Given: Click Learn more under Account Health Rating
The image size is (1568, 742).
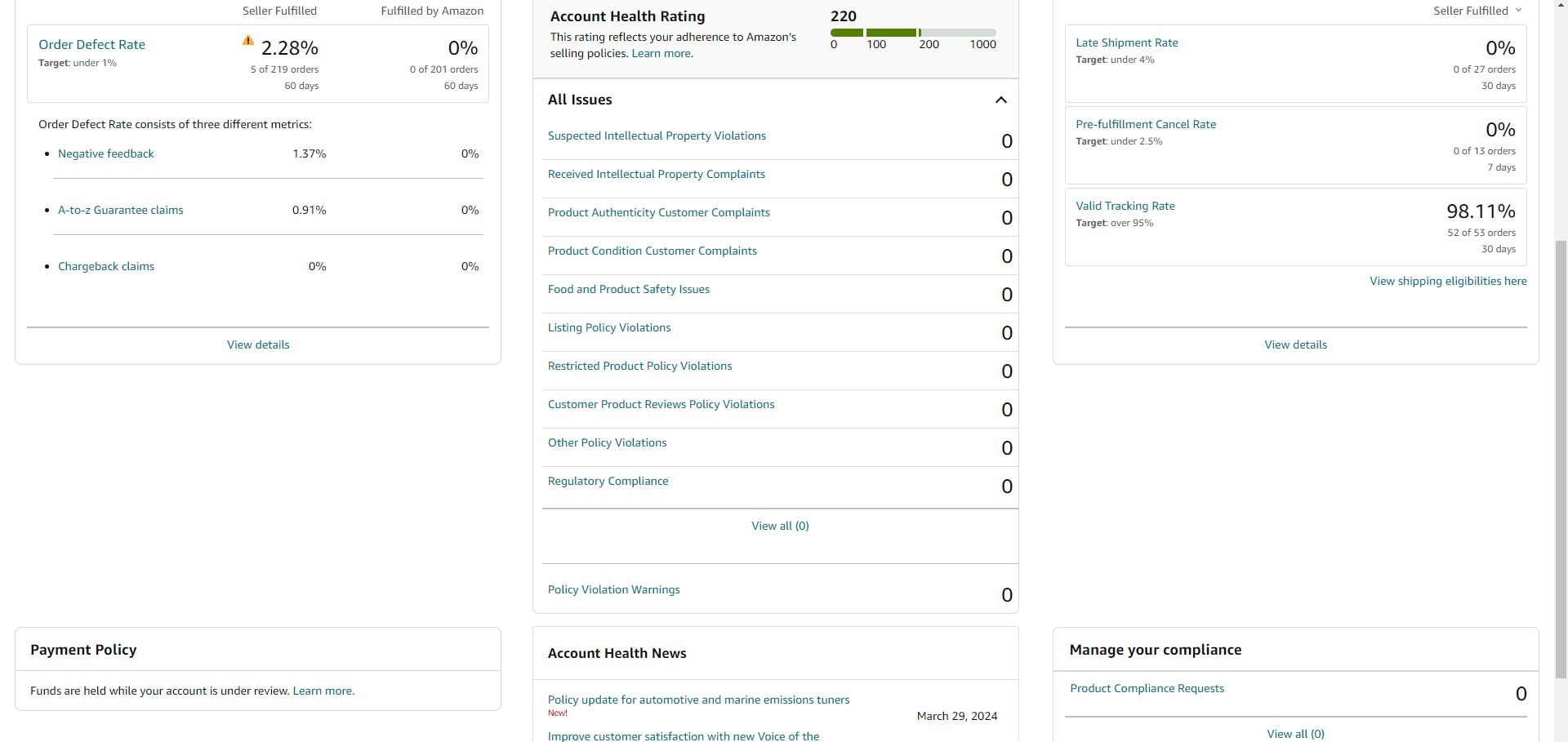Looking at the screenshot, I should 661,53.
